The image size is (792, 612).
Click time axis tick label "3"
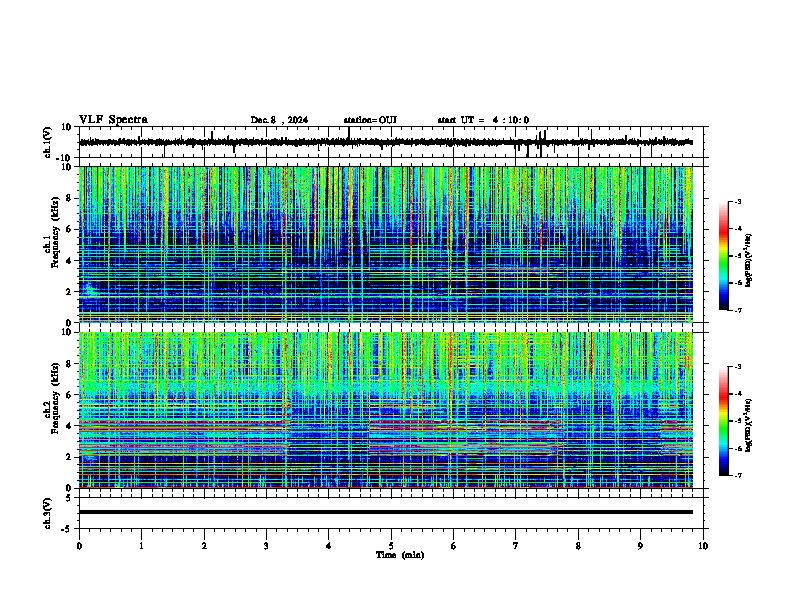pos(266,546)
